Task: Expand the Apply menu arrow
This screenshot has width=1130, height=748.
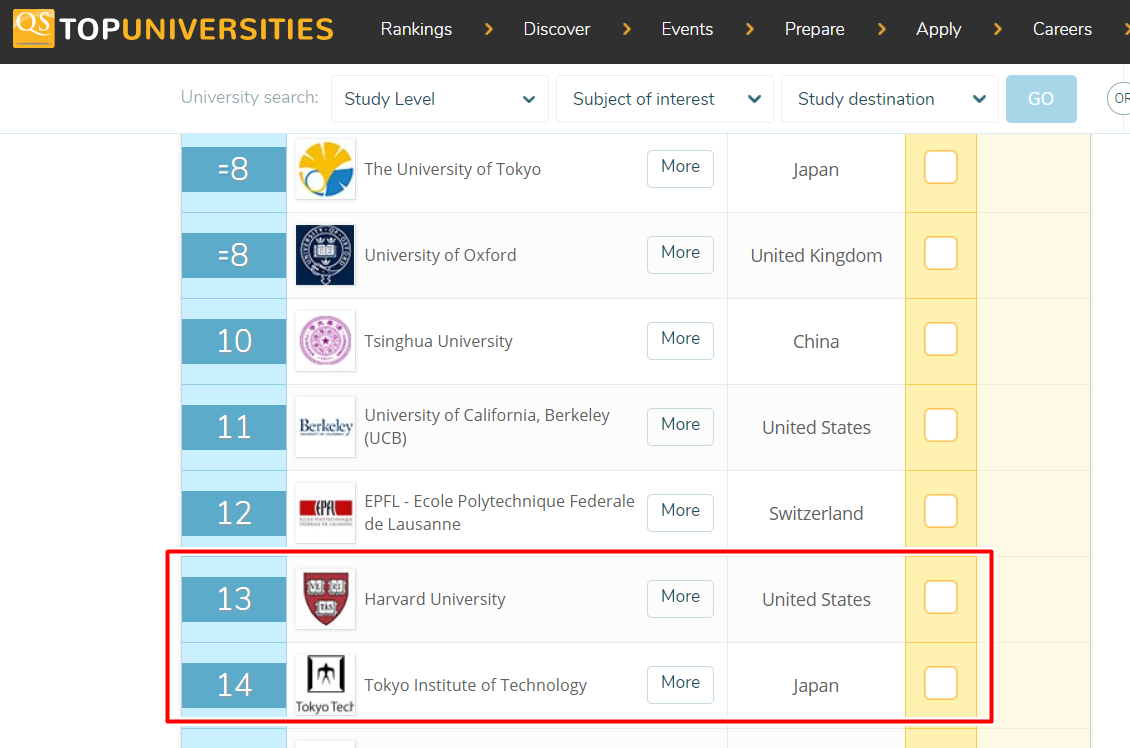Action: (x=997, y=29)
